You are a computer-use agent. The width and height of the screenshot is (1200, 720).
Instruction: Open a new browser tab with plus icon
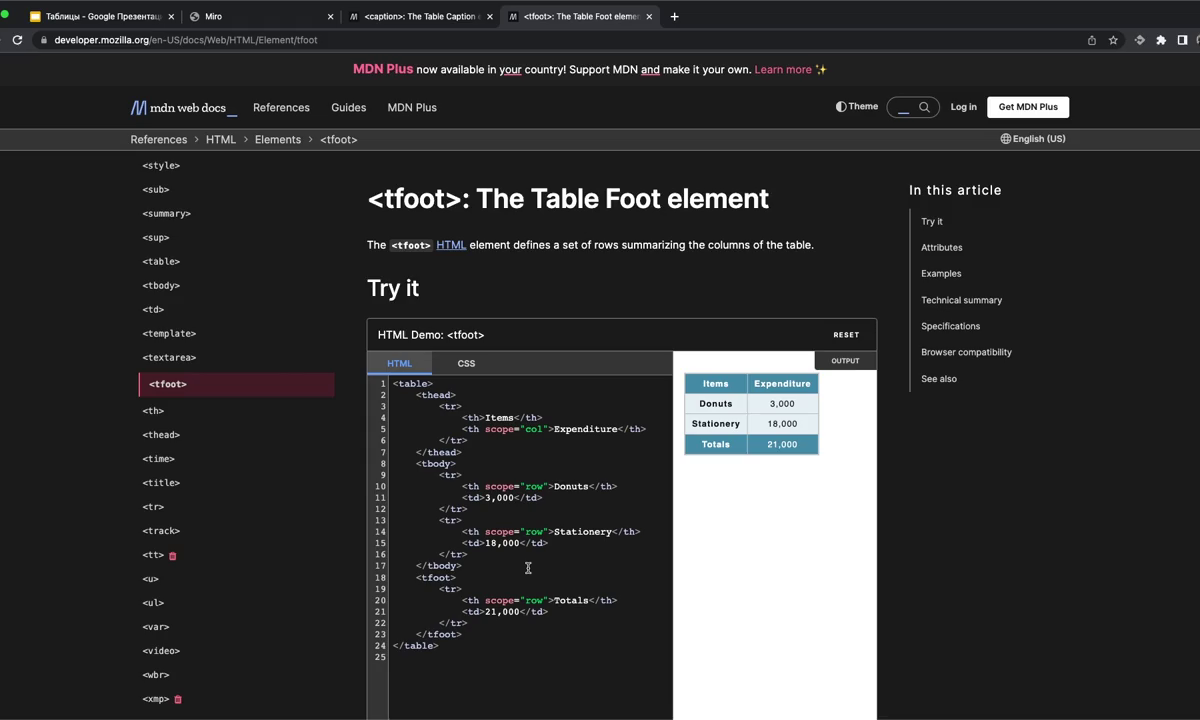click(674, 16)
